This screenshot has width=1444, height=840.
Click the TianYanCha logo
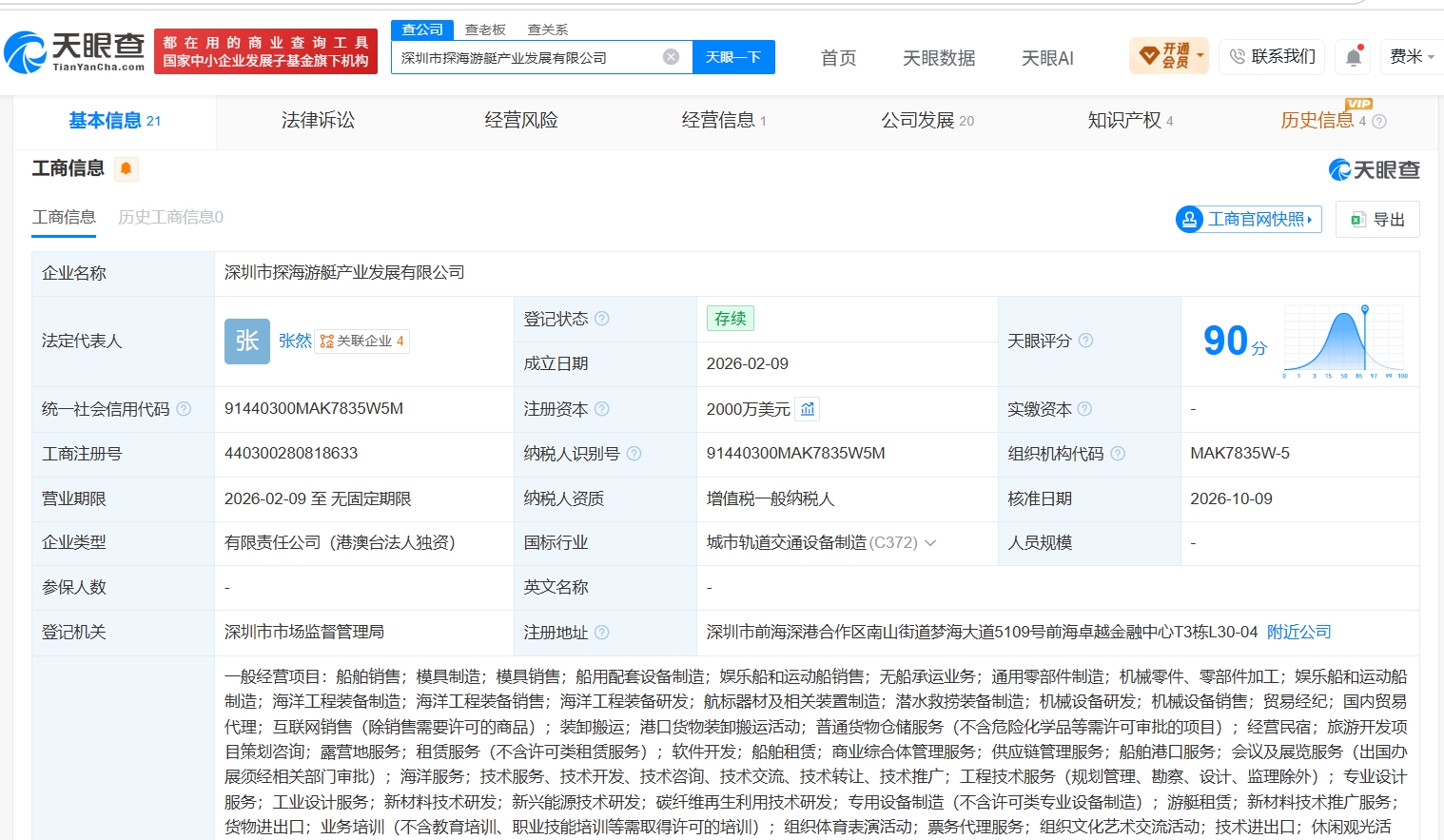coord(74,51)
